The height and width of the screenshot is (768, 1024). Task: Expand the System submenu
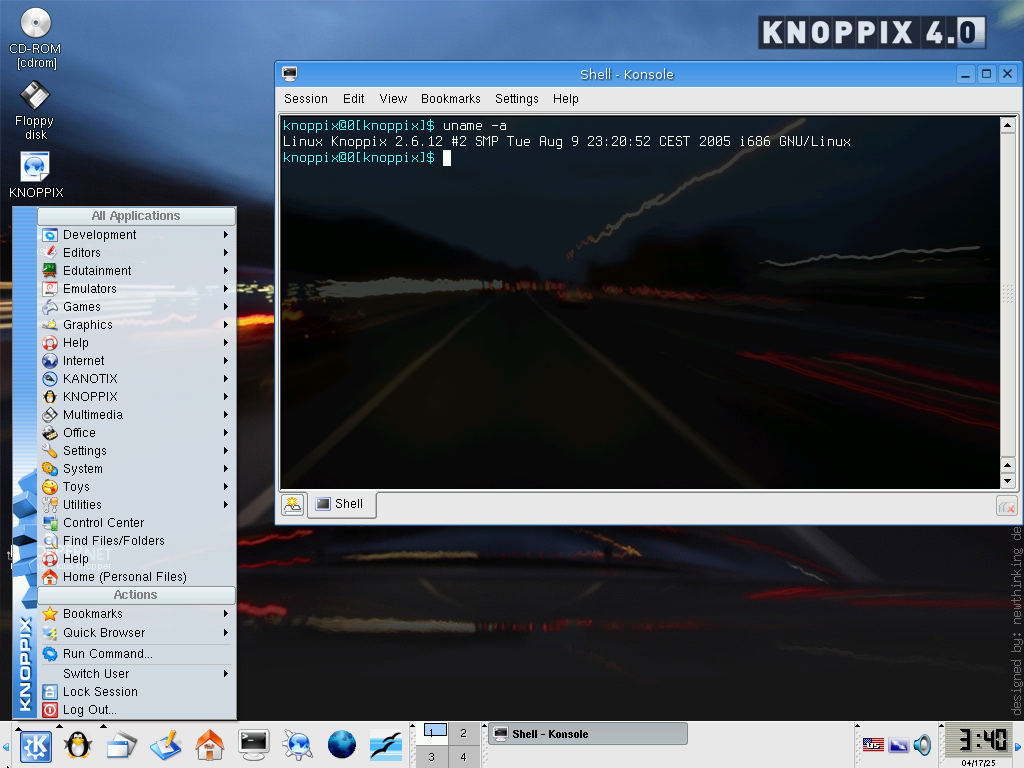pyautogui.click(x=137, y=469)
